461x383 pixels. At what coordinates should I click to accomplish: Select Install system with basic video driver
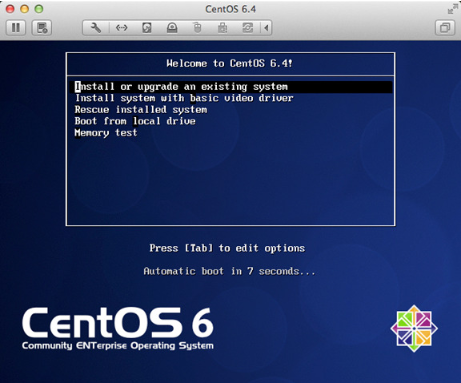184,98
